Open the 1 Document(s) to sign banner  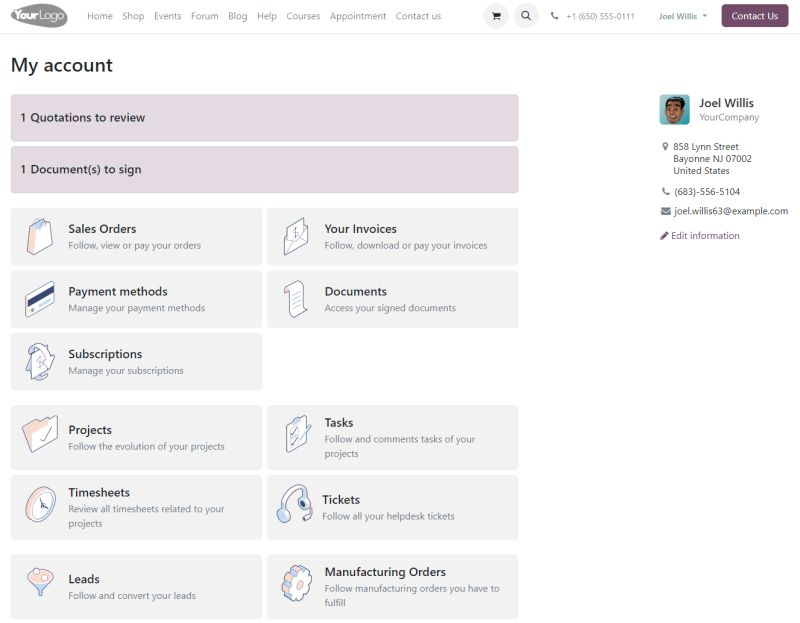click(265, 170)
